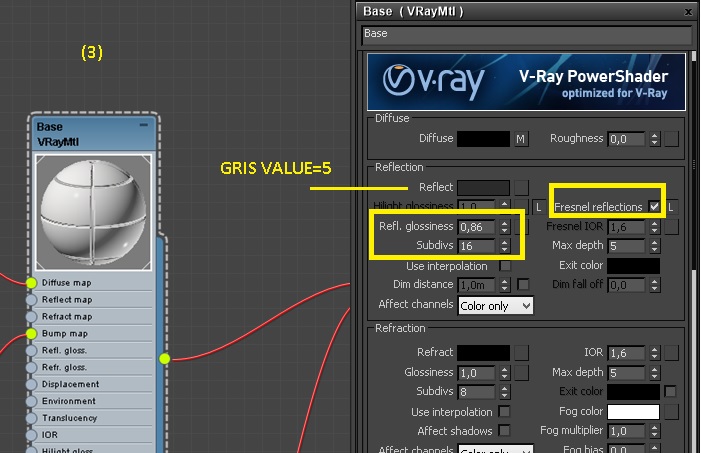Close the Base VRayMtl parameter panel

coord(688,12)
